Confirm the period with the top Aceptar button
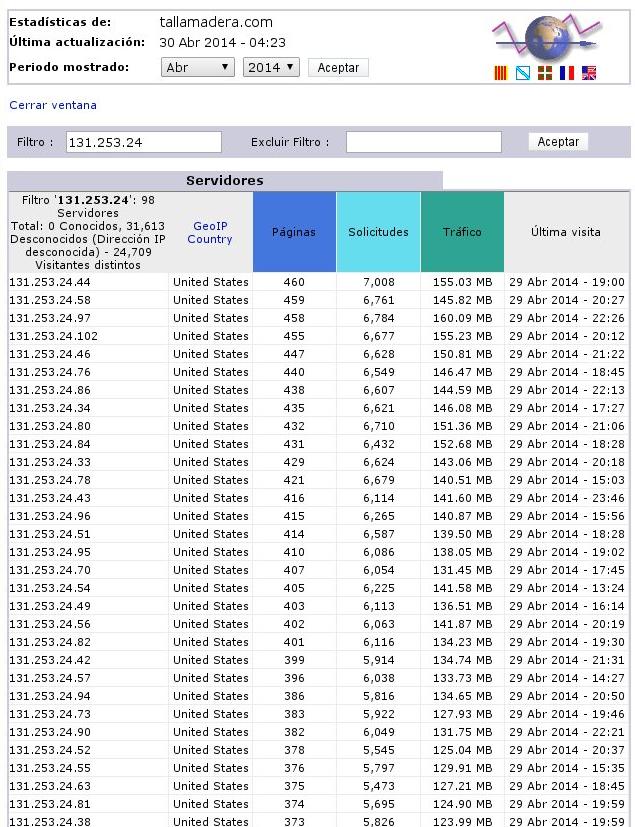 click(x=338, y=68)
